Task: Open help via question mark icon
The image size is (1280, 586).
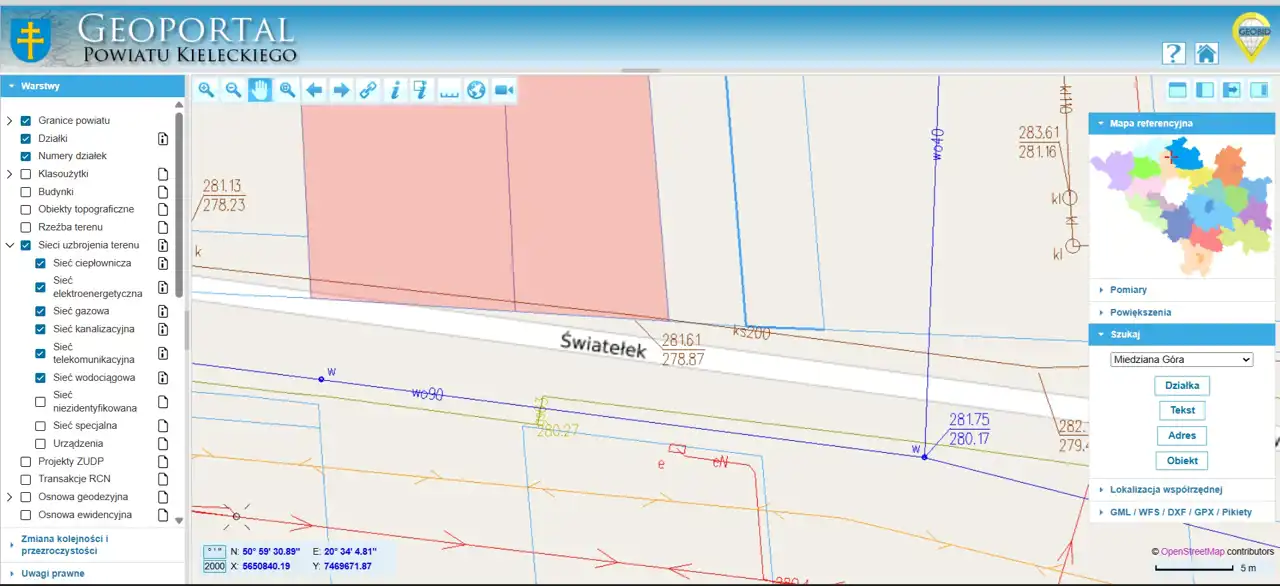Action: [x=1173, y=53]
